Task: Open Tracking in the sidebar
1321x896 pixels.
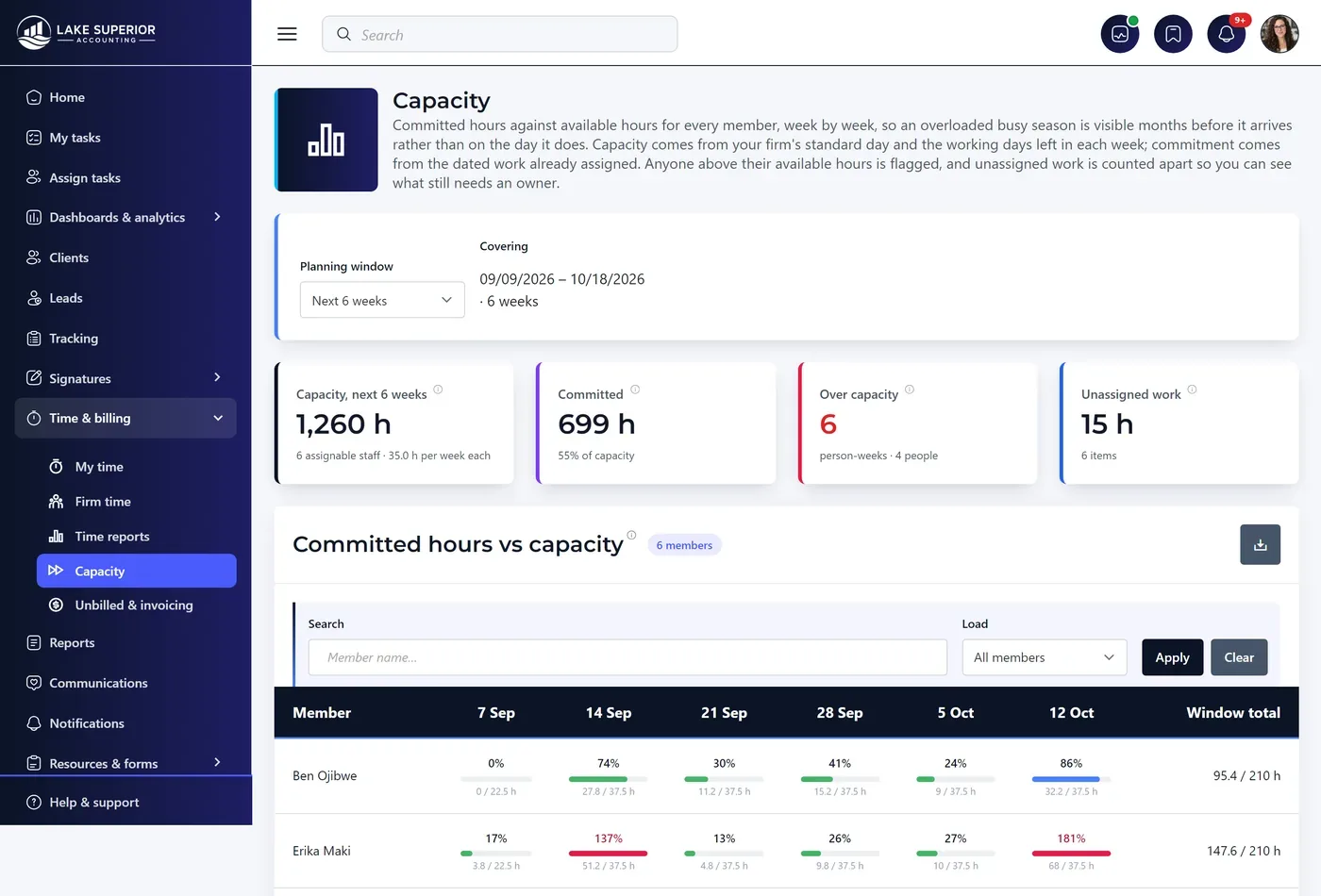Action: (x=125, y=338)
